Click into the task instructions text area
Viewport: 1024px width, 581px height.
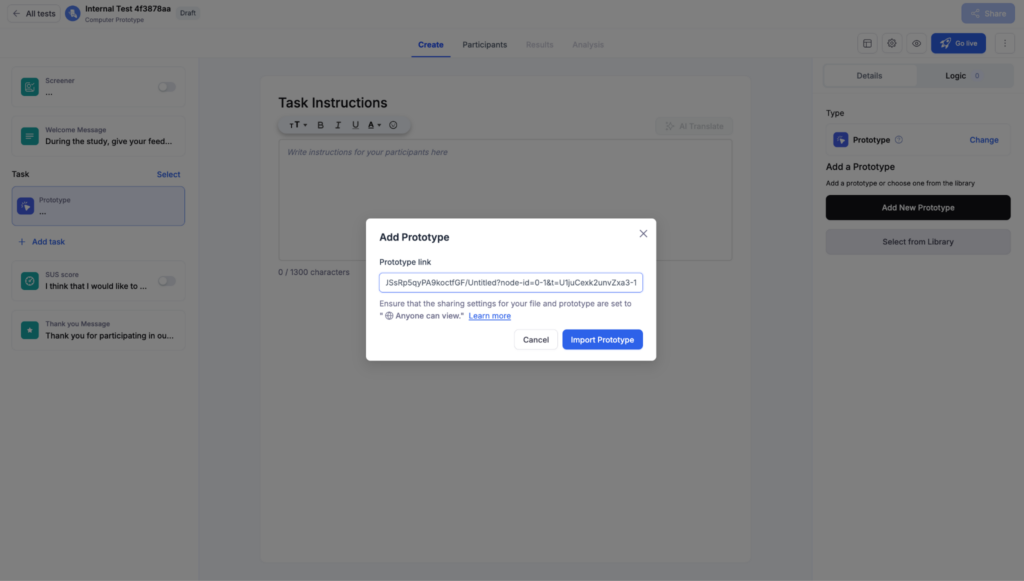[x=505, y=200]
